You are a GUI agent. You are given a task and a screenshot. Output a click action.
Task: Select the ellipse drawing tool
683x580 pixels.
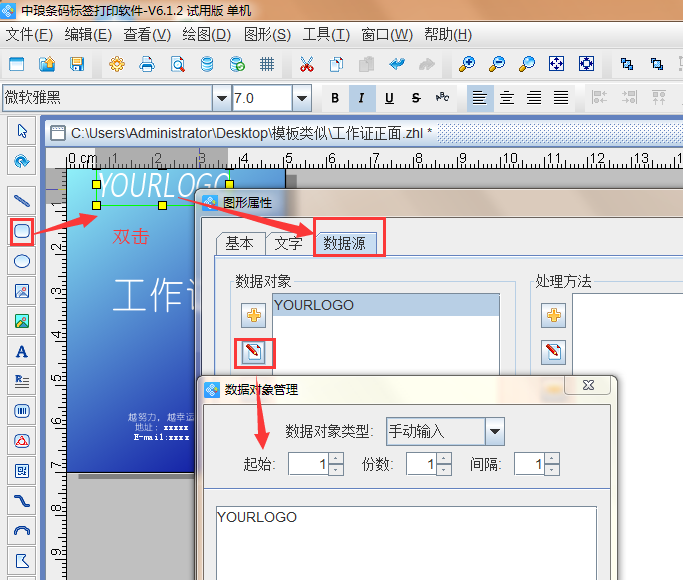click(21, 261)
